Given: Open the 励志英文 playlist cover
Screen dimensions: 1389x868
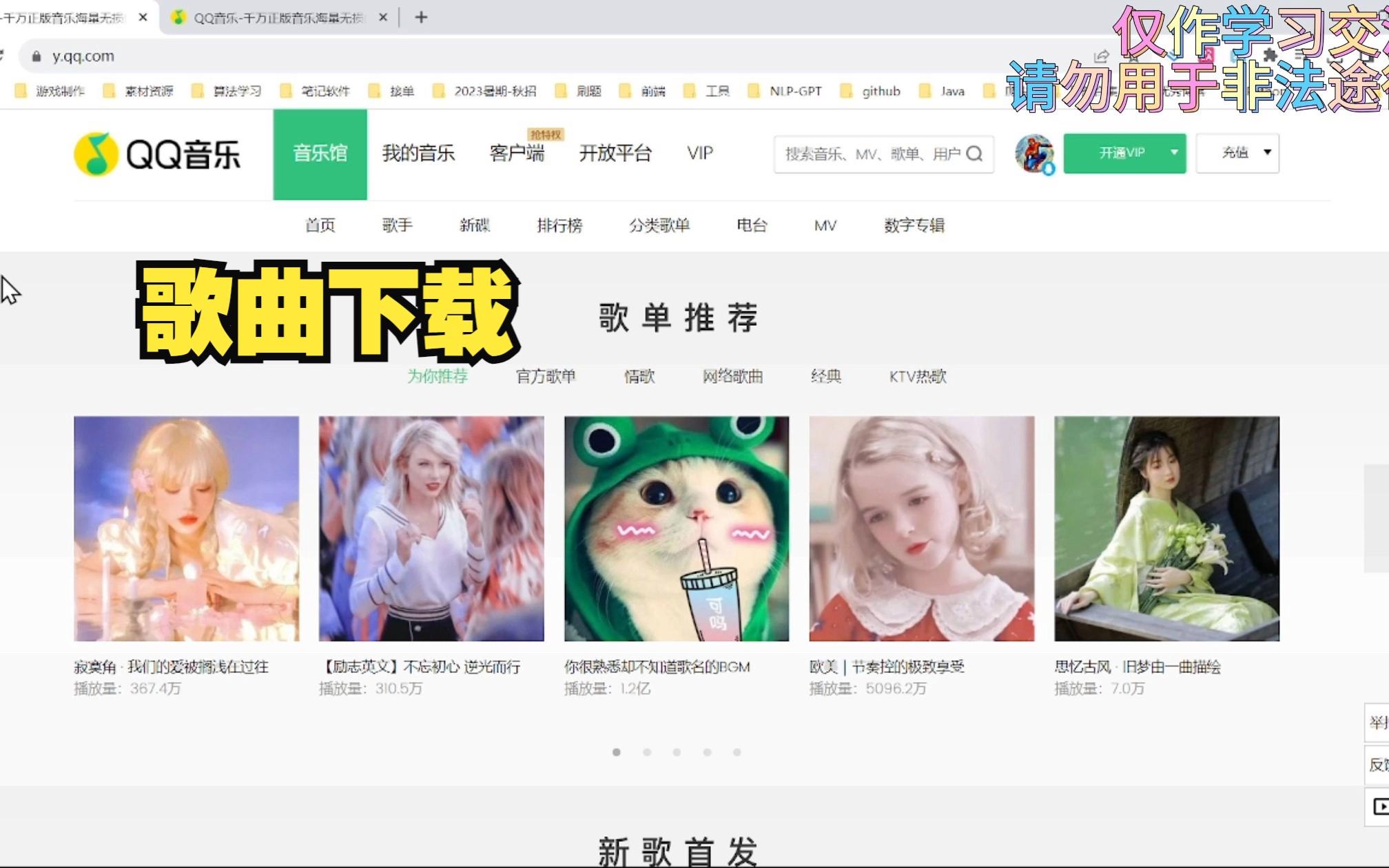Looking at the screenshot, I should pyautogui.click(x=431, y=528).
